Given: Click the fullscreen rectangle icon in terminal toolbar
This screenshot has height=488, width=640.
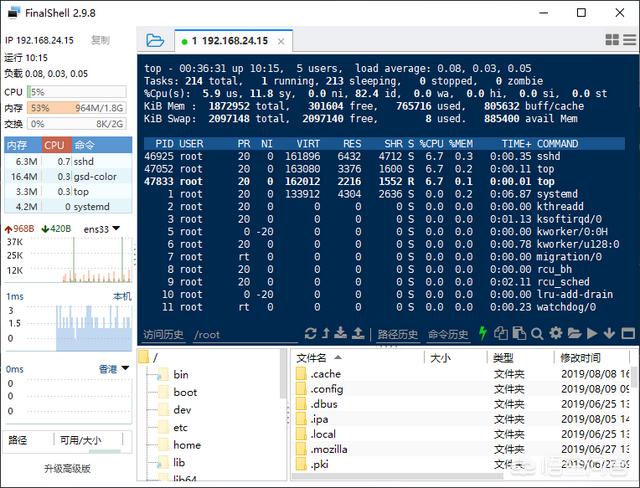Looking at the screenshot, I should pyautogui.click(x=627, y=334).
